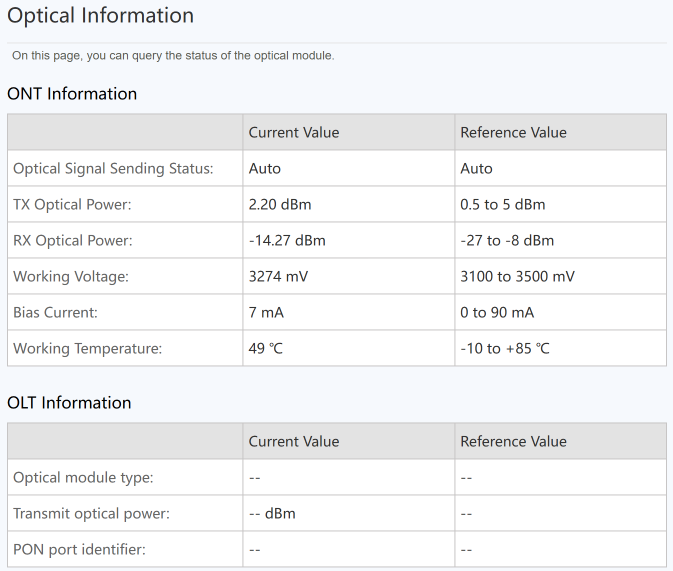Click the Working Voltage label
Viewport: 673px width, 571px height.
pos(71,276)
